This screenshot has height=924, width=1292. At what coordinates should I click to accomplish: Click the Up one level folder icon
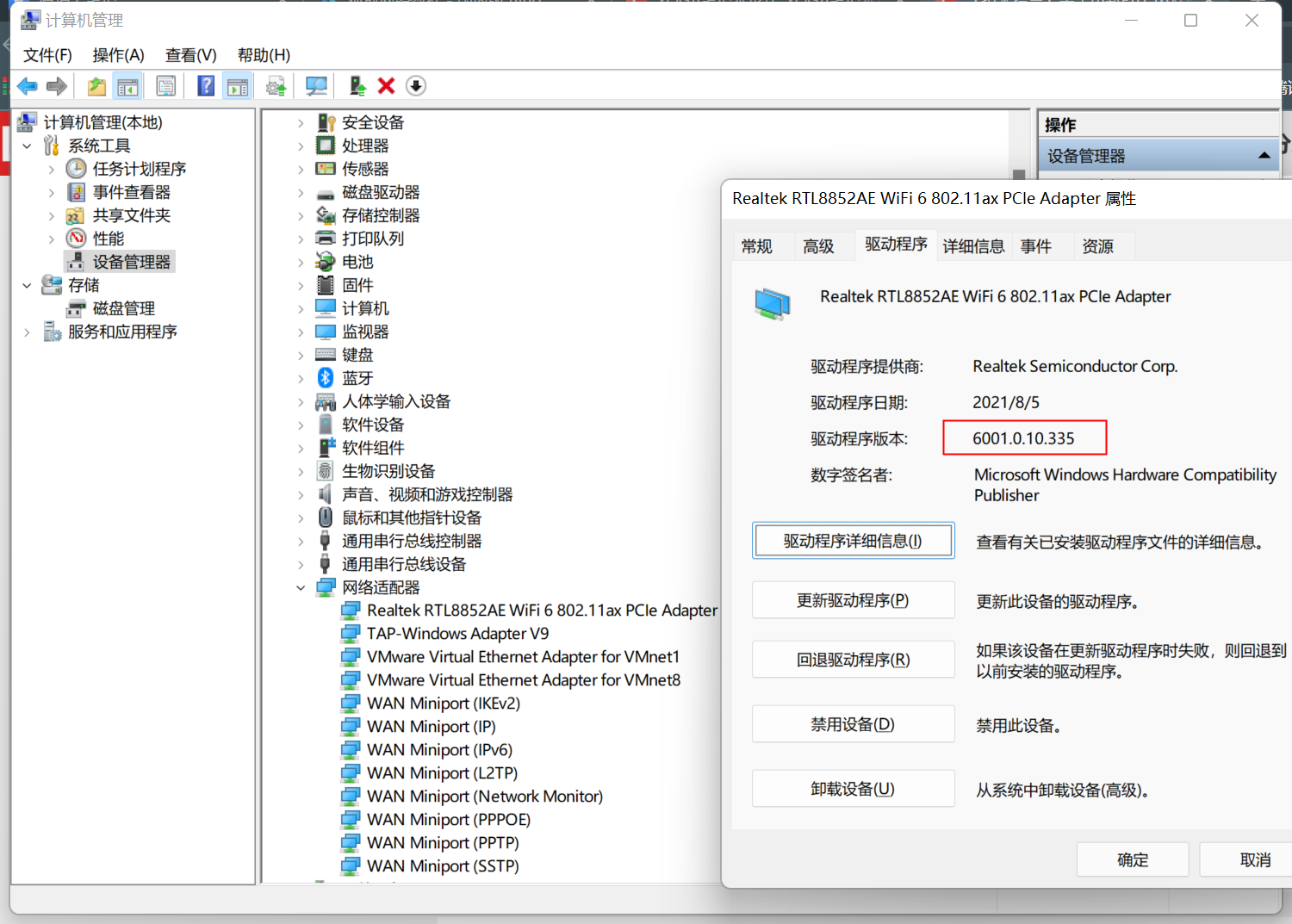click(96, 86)
